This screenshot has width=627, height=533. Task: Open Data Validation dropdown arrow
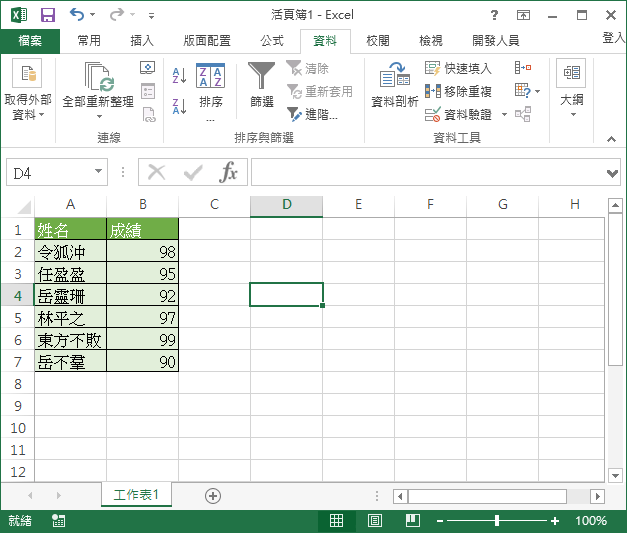click(x=504, y=115)
